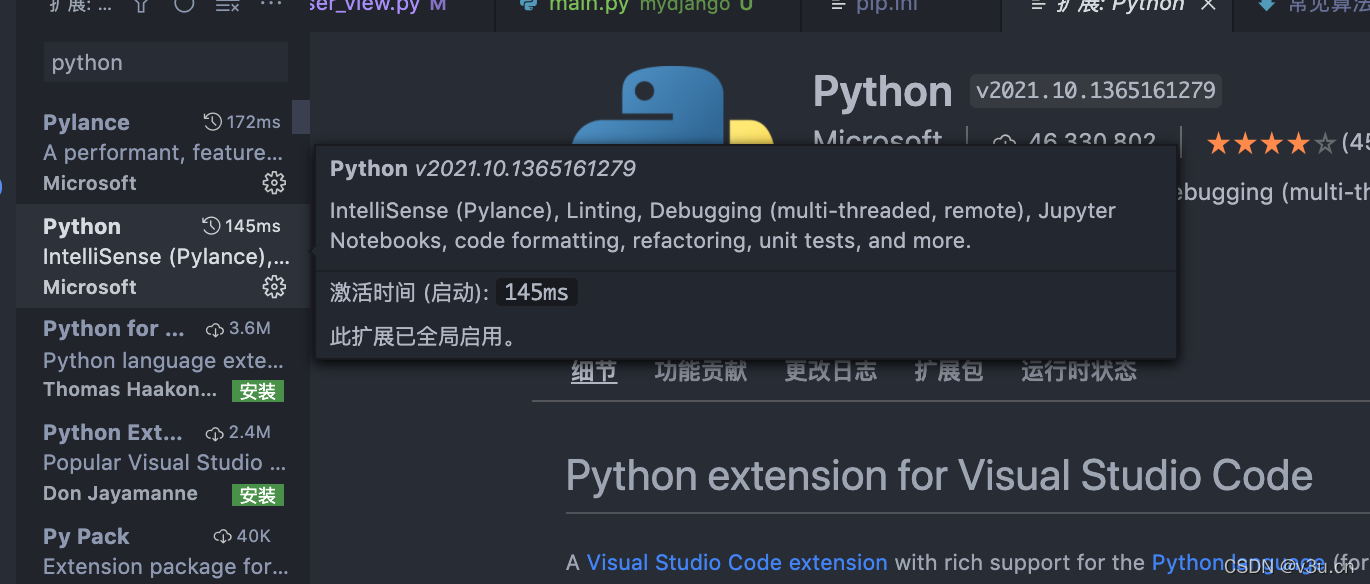
Task: Click the extensions filter funnel icon
Action: click(x=141, y=5)
